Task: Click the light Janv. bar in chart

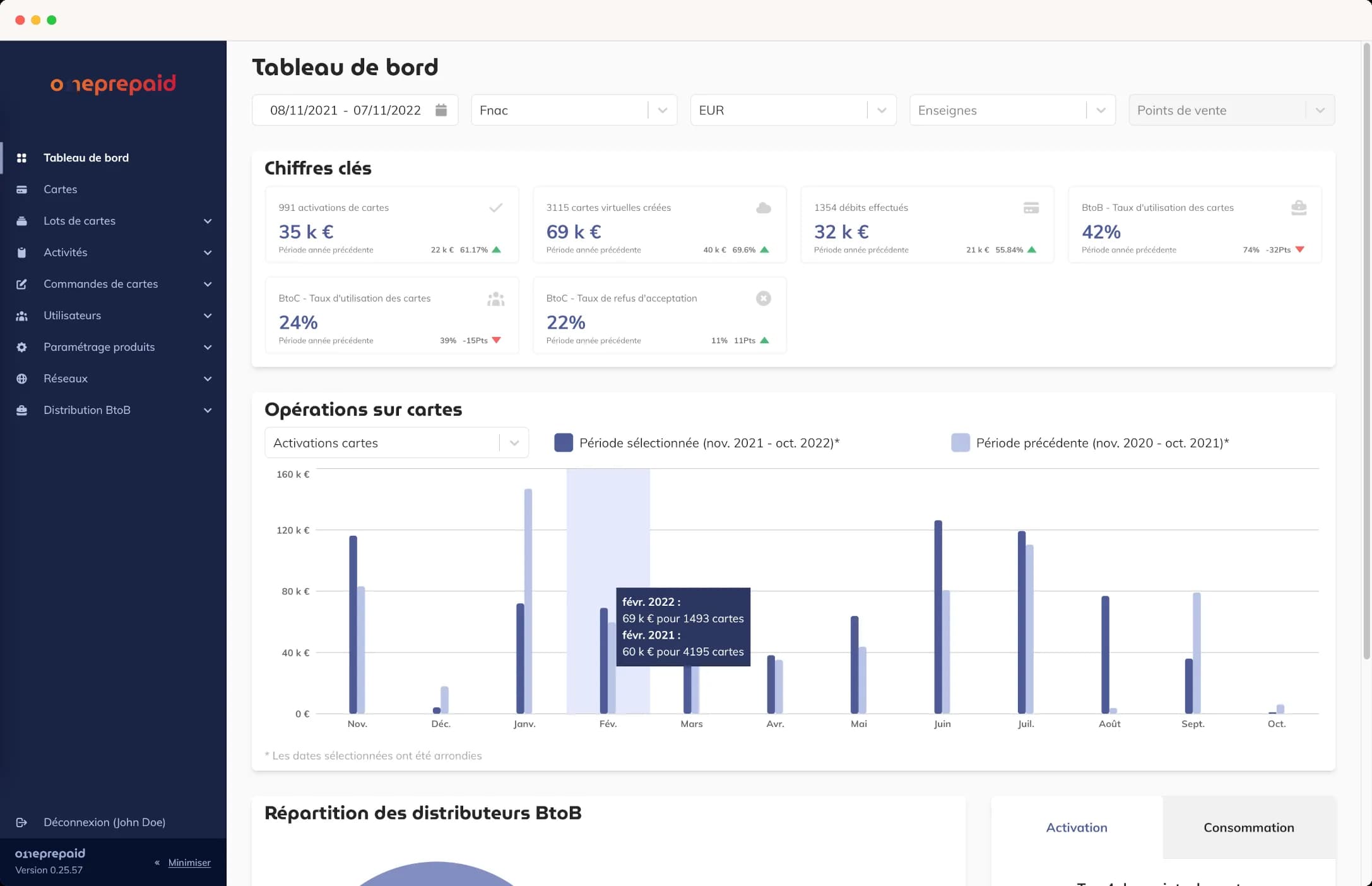Action: 528,601
